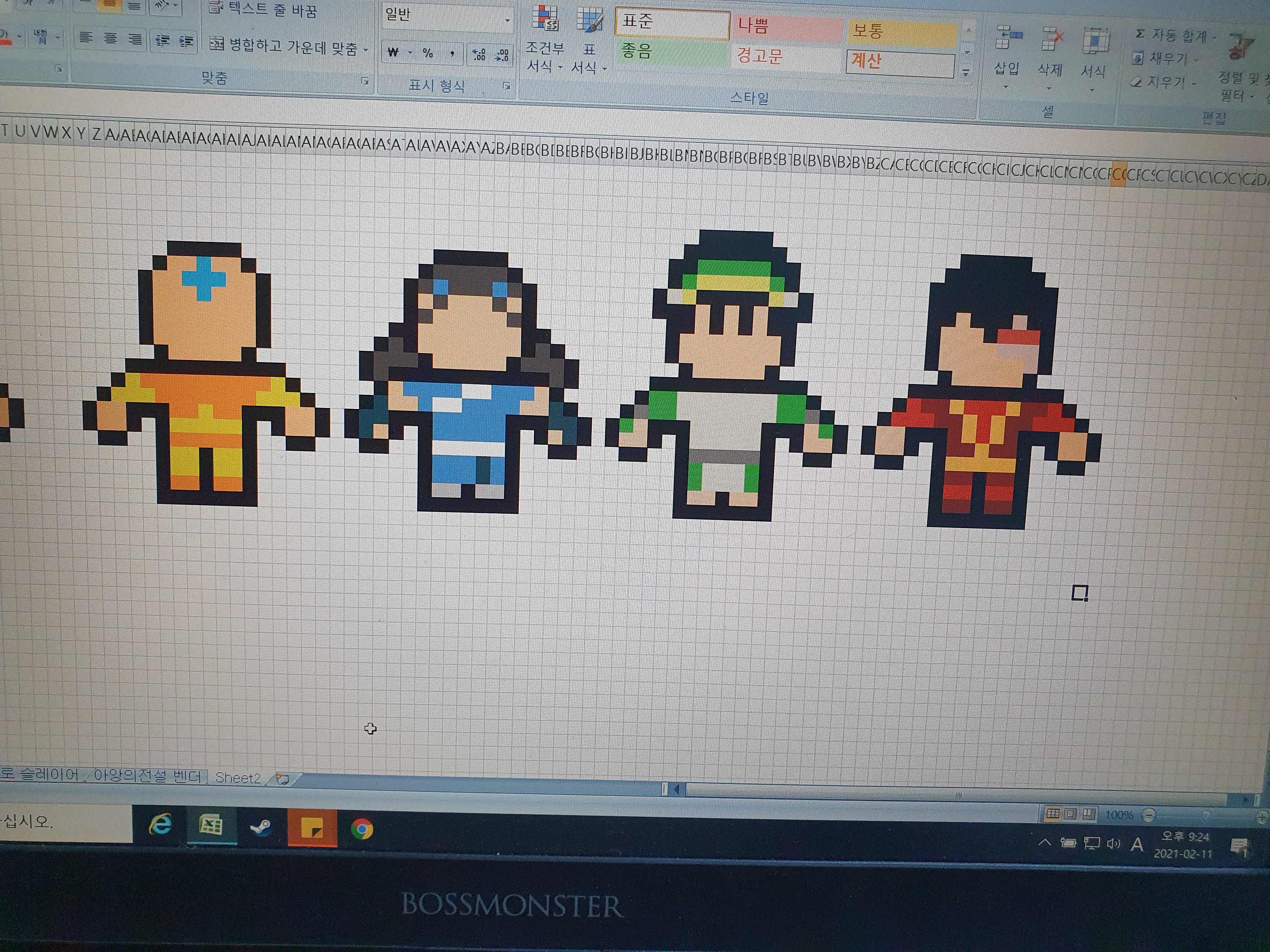Click the center align icon
Viewport: 1270px width, 952px height.
point(110,38)
